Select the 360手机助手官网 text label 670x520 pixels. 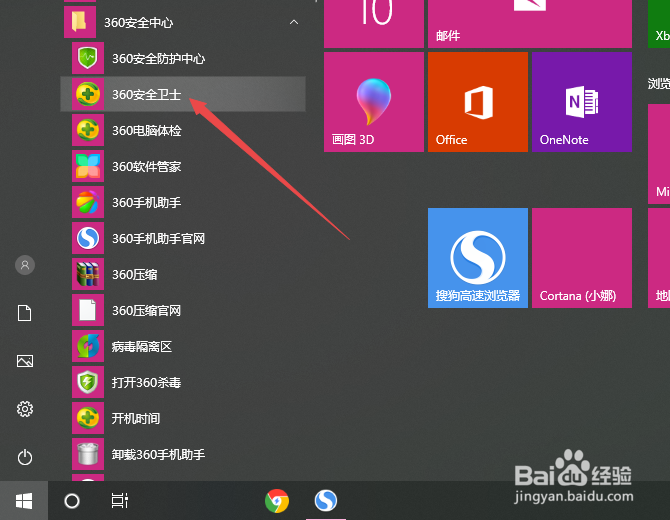pyautogui.click(x=159, y=238)
